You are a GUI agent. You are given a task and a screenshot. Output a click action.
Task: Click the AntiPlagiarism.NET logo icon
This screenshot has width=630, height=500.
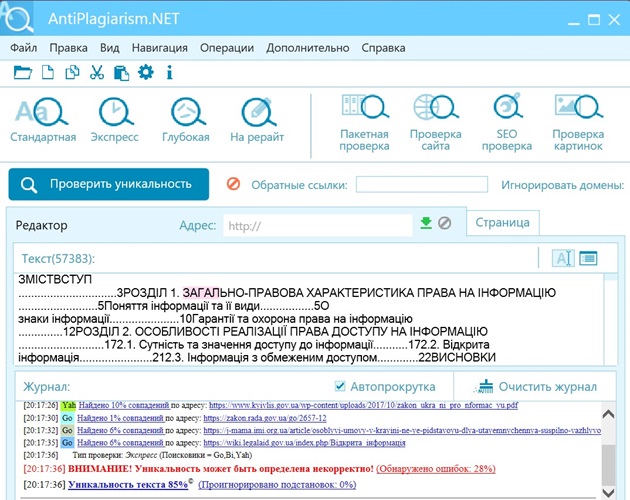click(17, 18)
